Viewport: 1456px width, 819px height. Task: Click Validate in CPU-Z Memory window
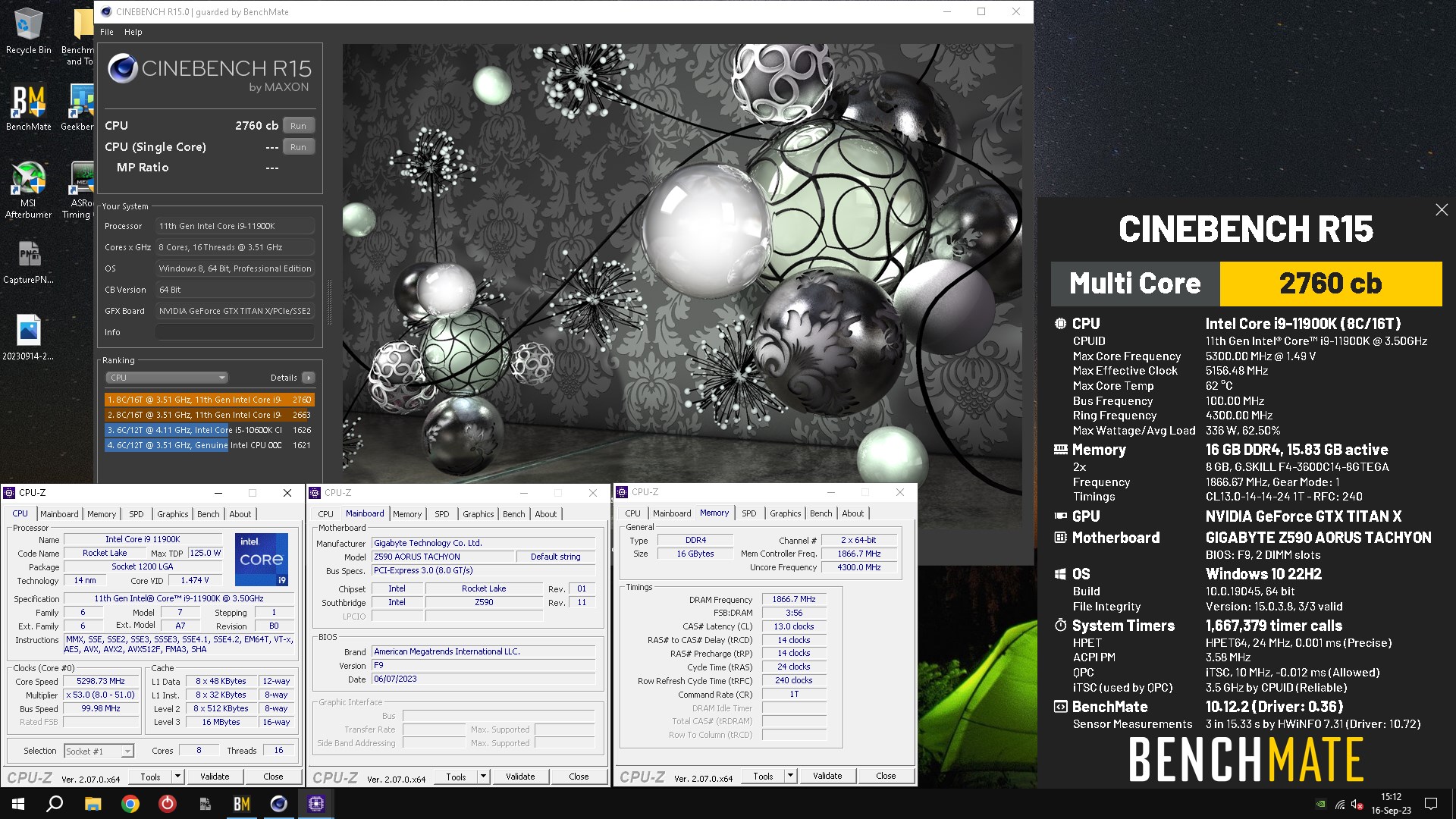(827, 776)
